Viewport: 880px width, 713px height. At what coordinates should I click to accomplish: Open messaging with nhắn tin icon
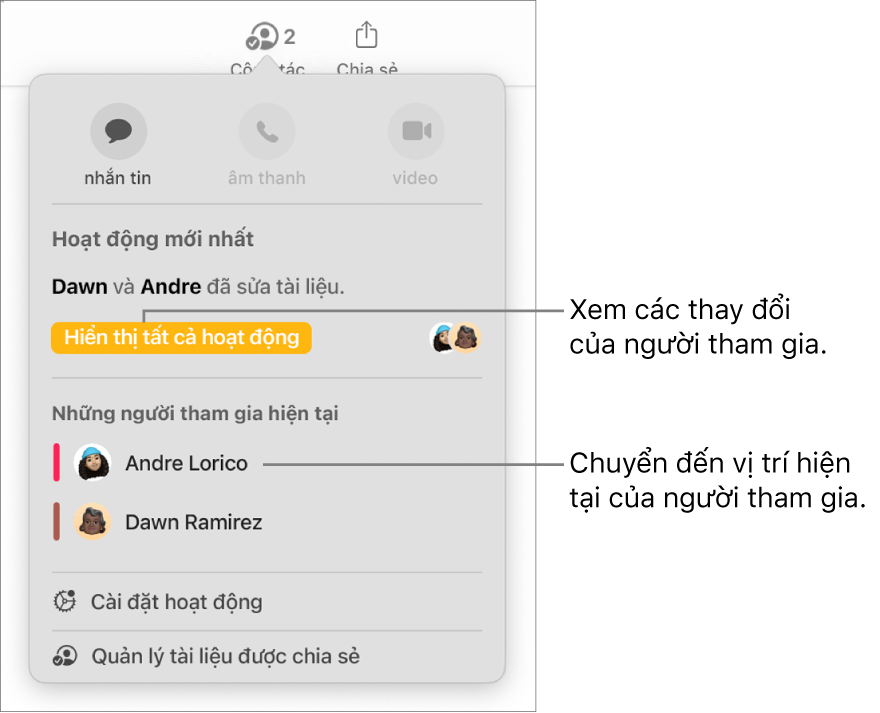coord(118,131)
